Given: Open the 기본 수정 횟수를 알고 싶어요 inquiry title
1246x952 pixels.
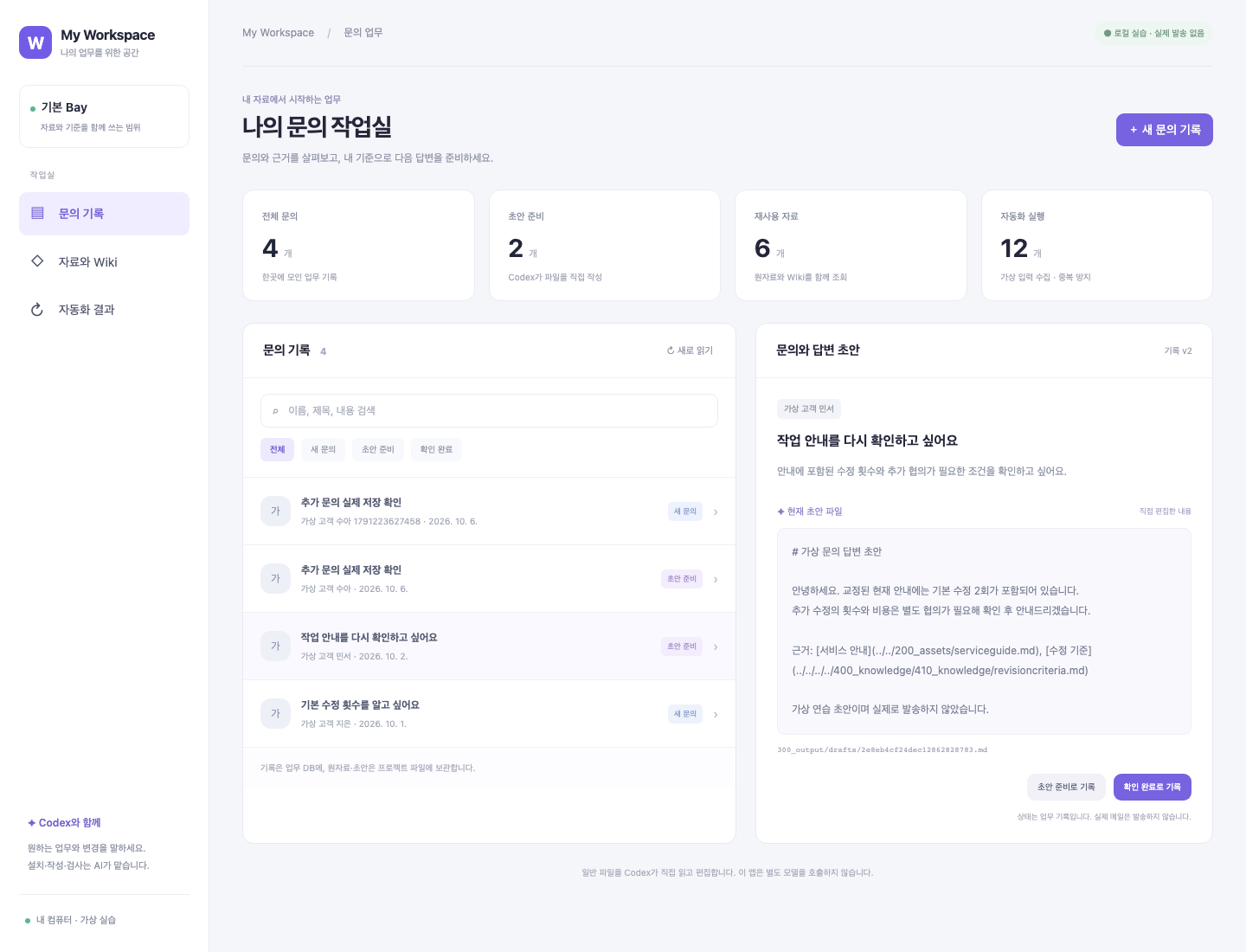Looking at the screenshot, I should 360,704.
